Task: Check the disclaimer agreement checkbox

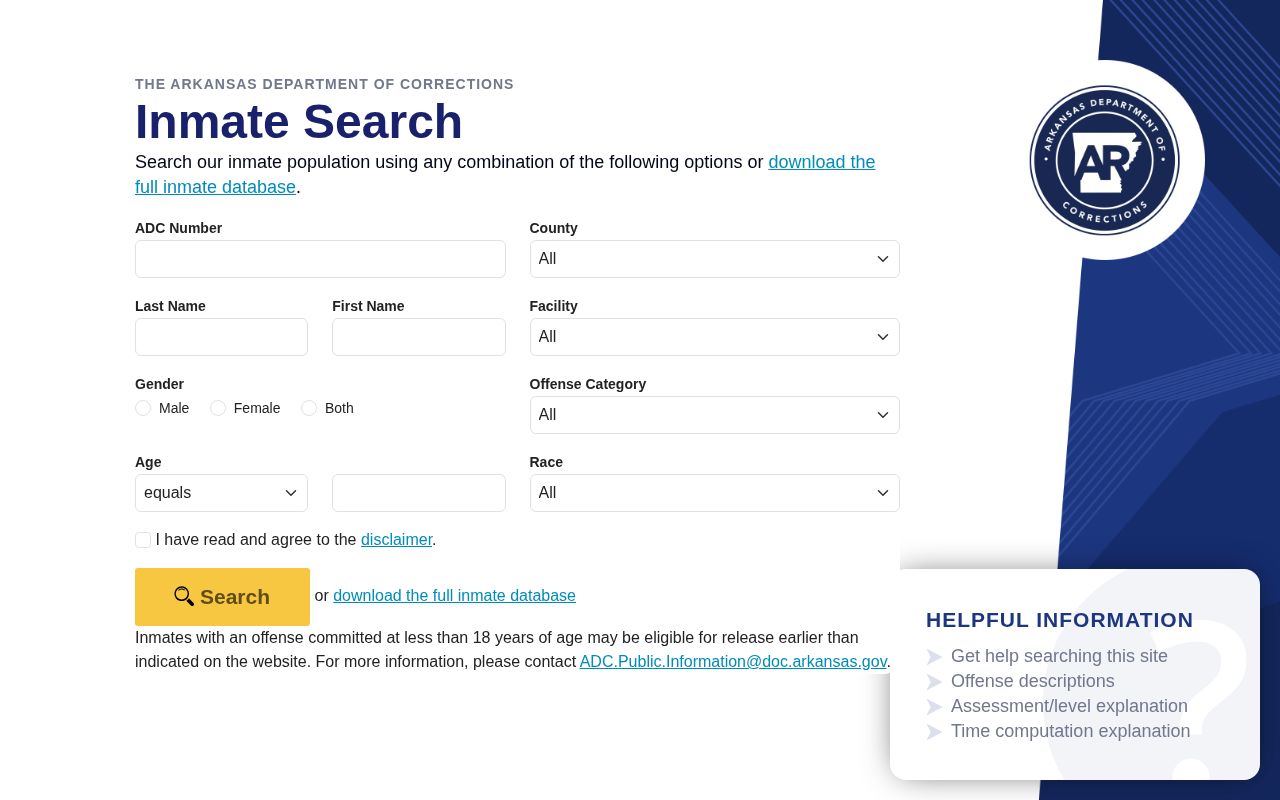Action: point(143,540)
